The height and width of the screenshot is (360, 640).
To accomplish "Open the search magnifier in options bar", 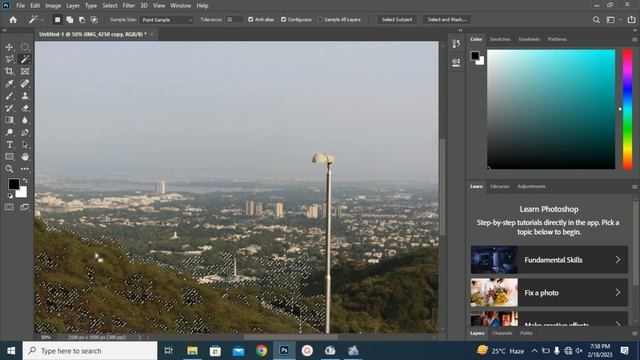I will 596,20.
